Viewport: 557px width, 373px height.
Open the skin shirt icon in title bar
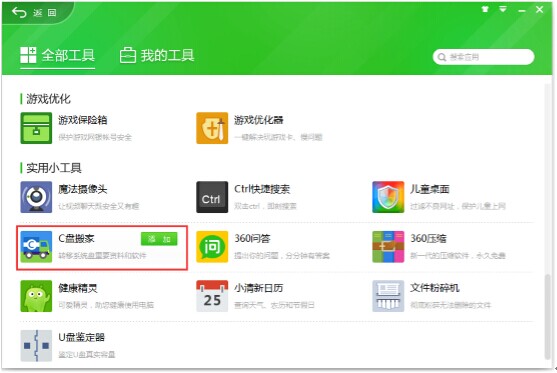click(x=485, y=9)
